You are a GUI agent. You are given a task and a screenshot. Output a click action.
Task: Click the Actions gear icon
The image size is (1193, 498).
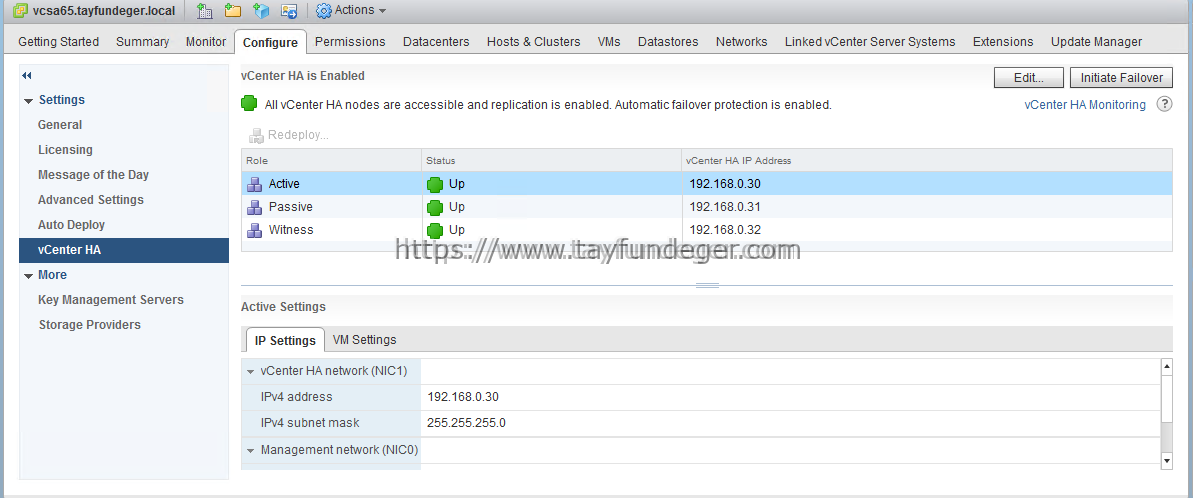click(x=323, y=11)
